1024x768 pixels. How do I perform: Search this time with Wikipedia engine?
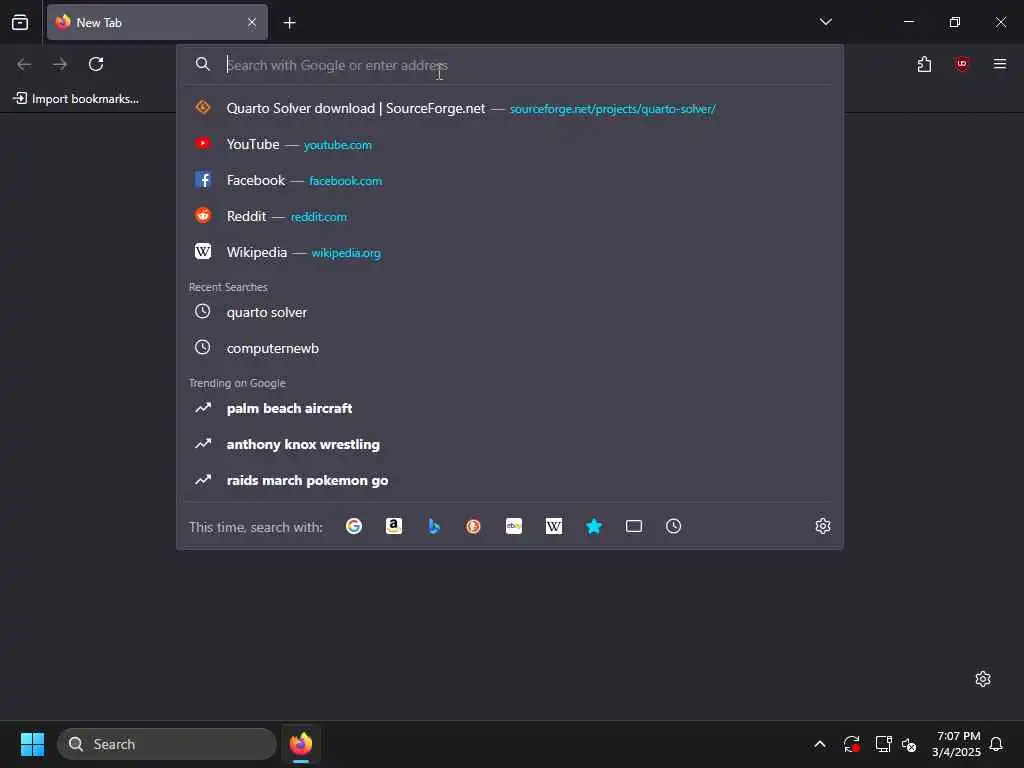coord(554,526)
